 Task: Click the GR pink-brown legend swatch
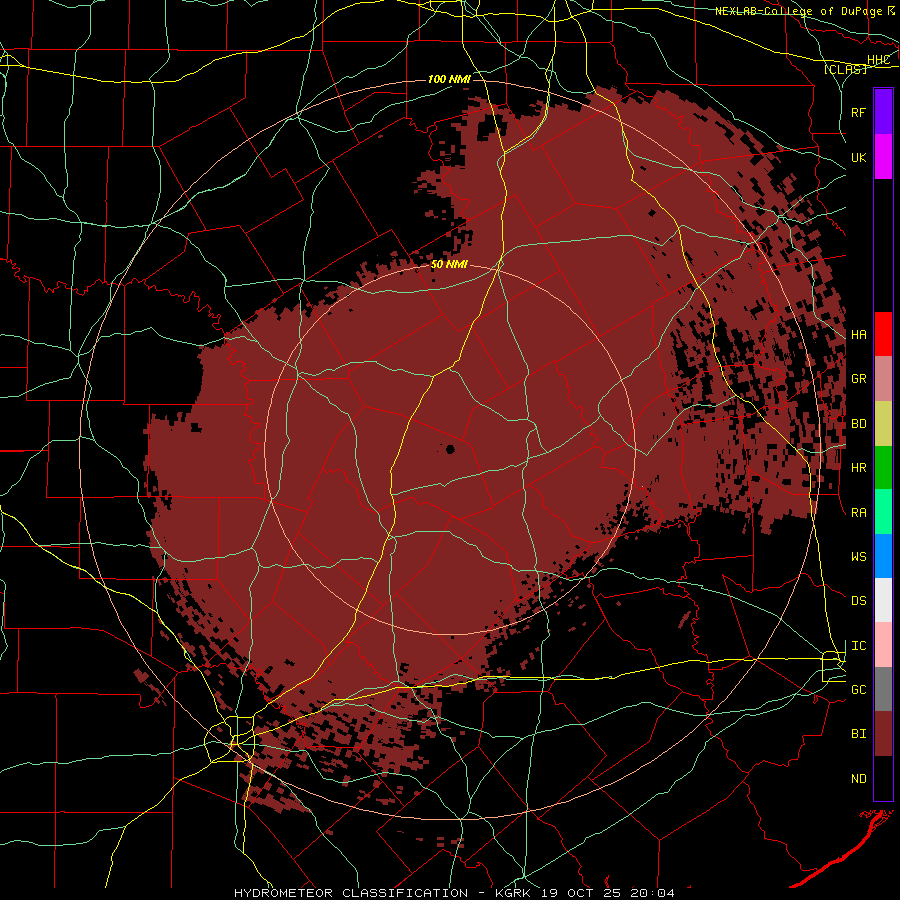pyautogui.click(x=883, y=379)
